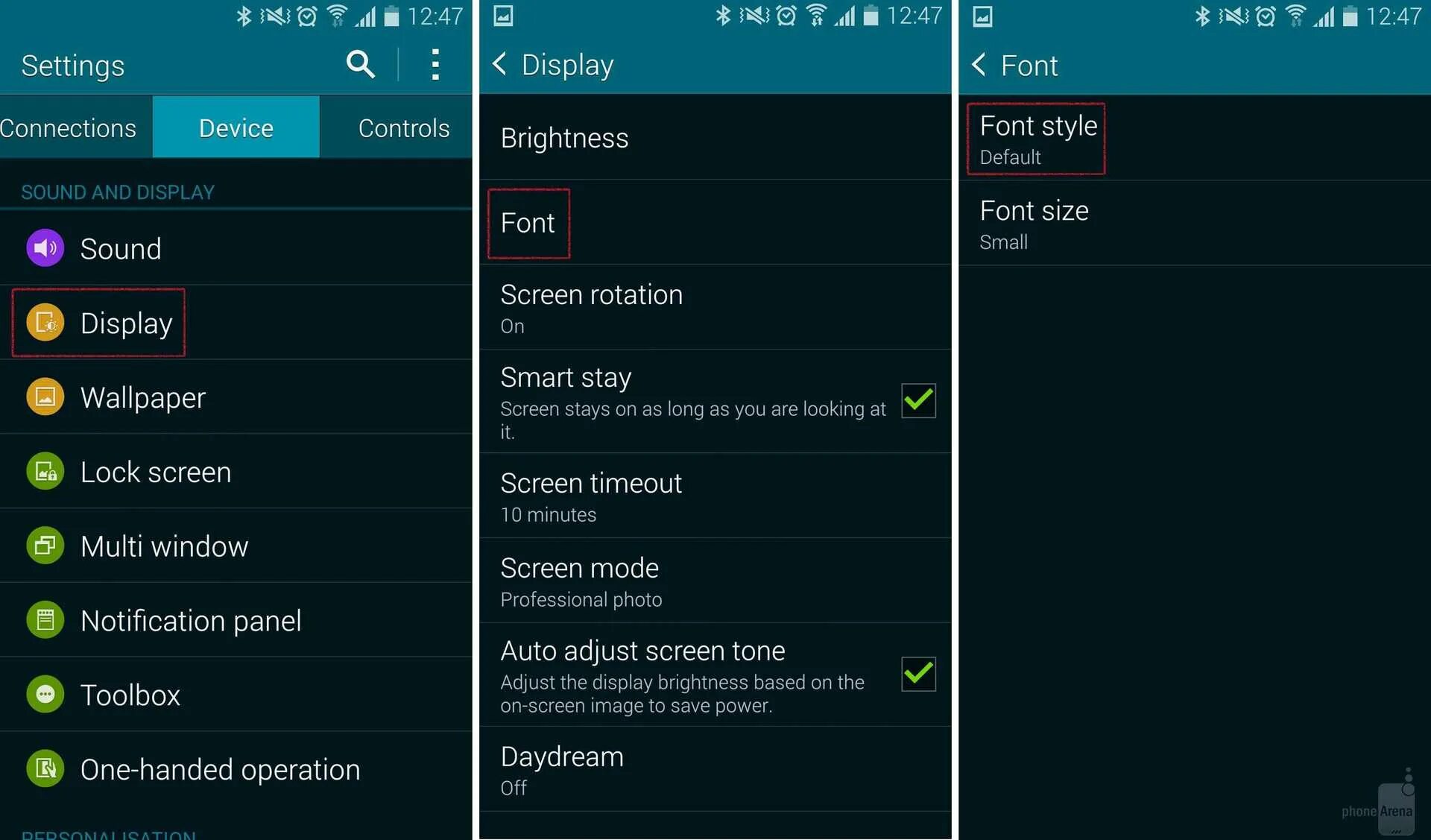1431x840 pixels.
Task: Expand Font size options
Action: pos(1192,226)
